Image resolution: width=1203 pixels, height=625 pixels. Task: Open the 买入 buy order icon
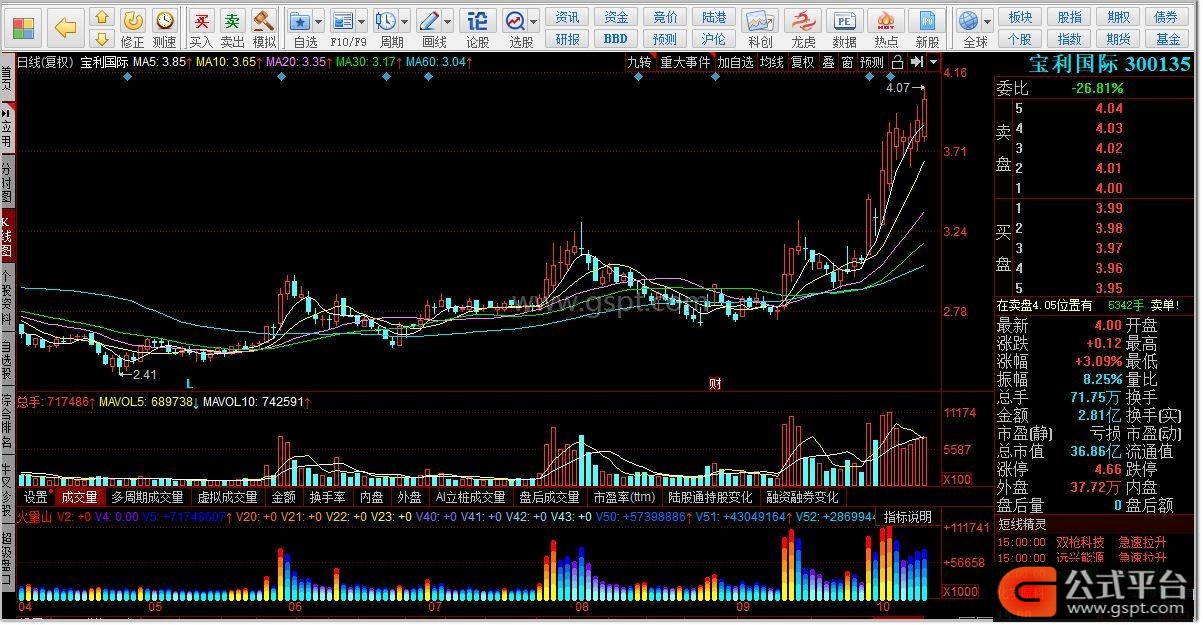point(201,28)
